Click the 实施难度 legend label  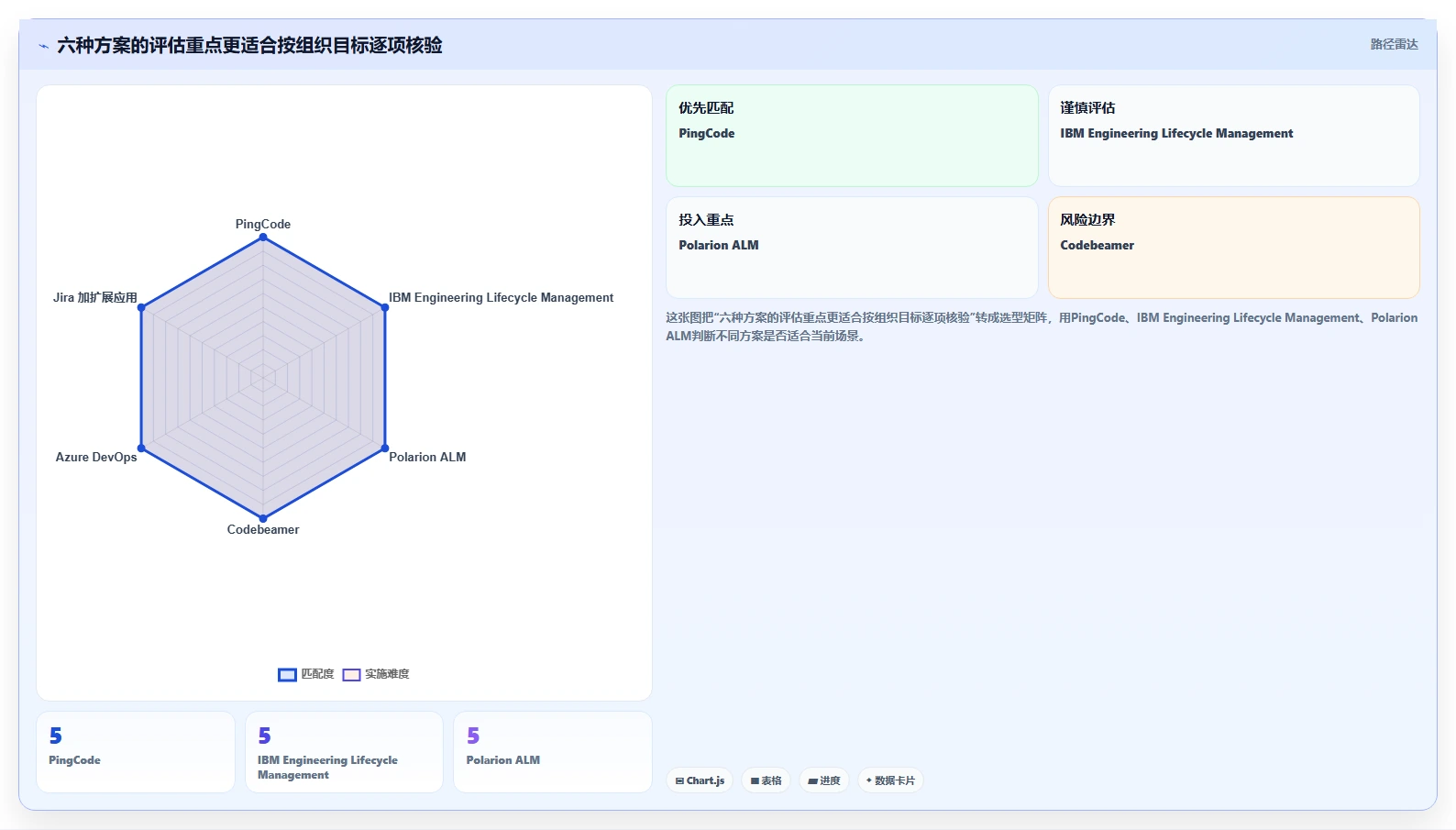click(387, 674)
